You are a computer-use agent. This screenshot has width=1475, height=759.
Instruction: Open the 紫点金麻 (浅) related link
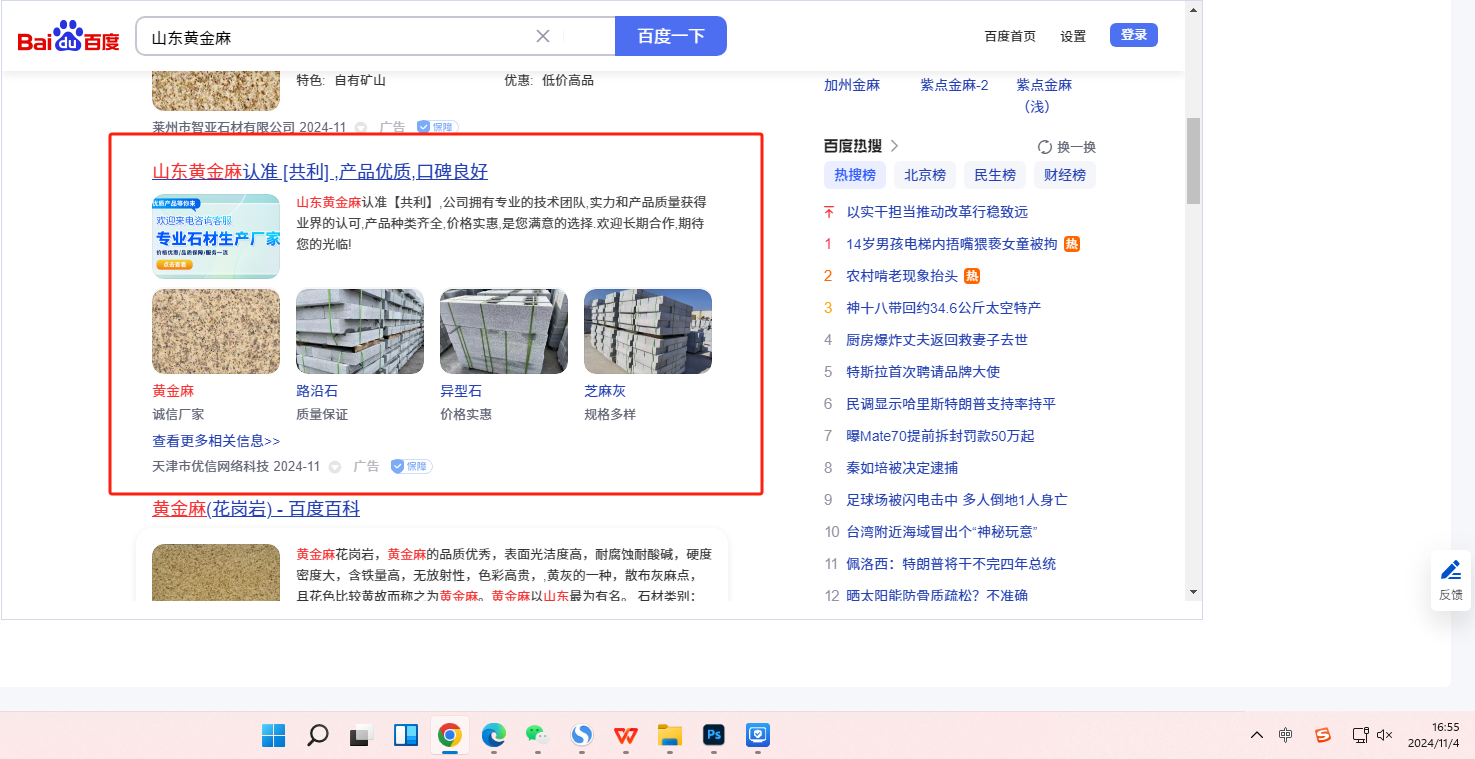pyautogui.click(x=1044, y=96)
